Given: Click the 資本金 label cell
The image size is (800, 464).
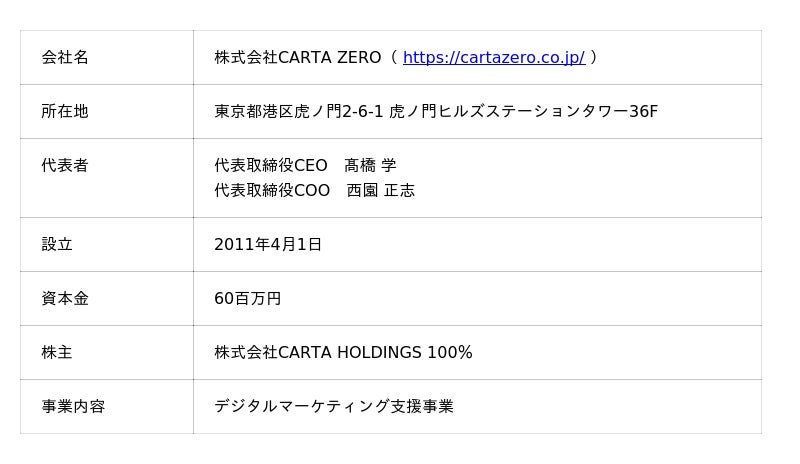Looking at the screenshot, I should tap(65, 299).
